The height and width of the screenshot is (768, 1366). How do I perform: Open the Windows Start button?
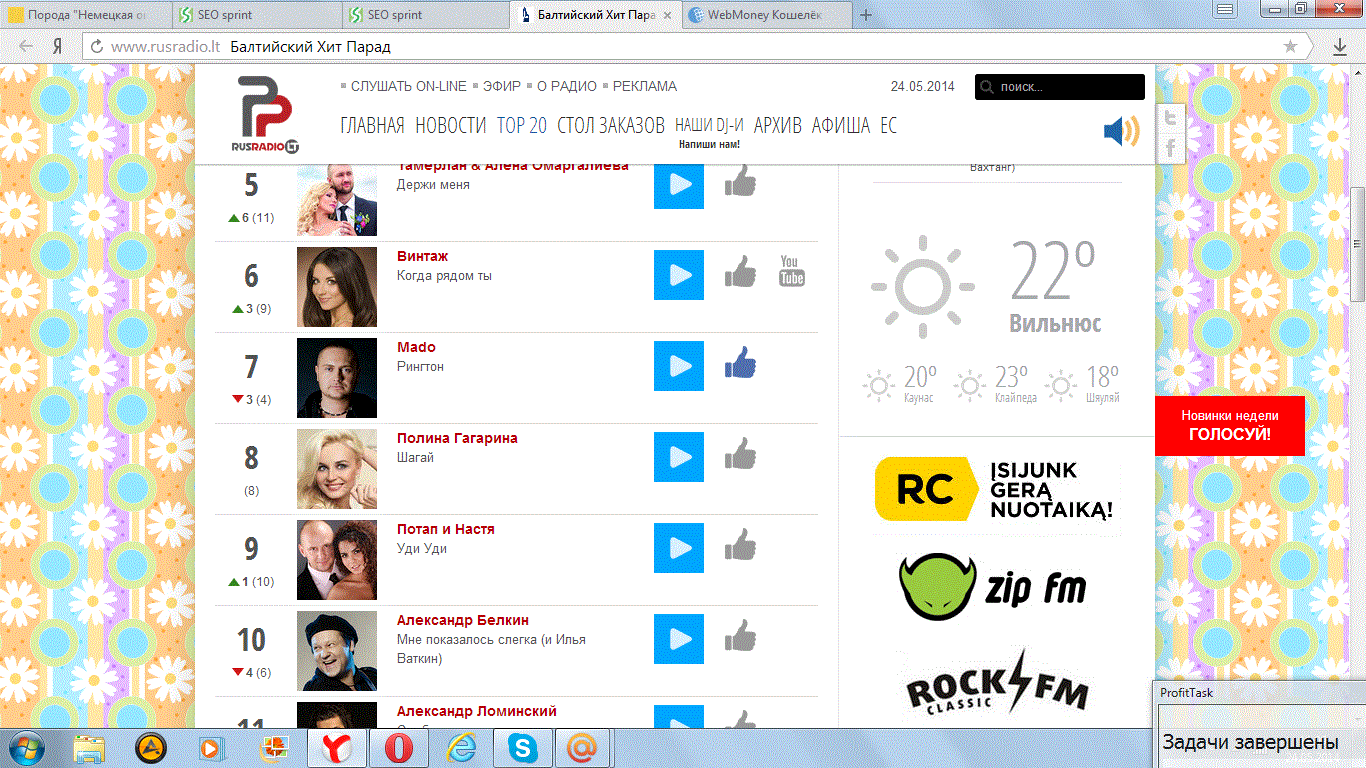coord(27,747)
